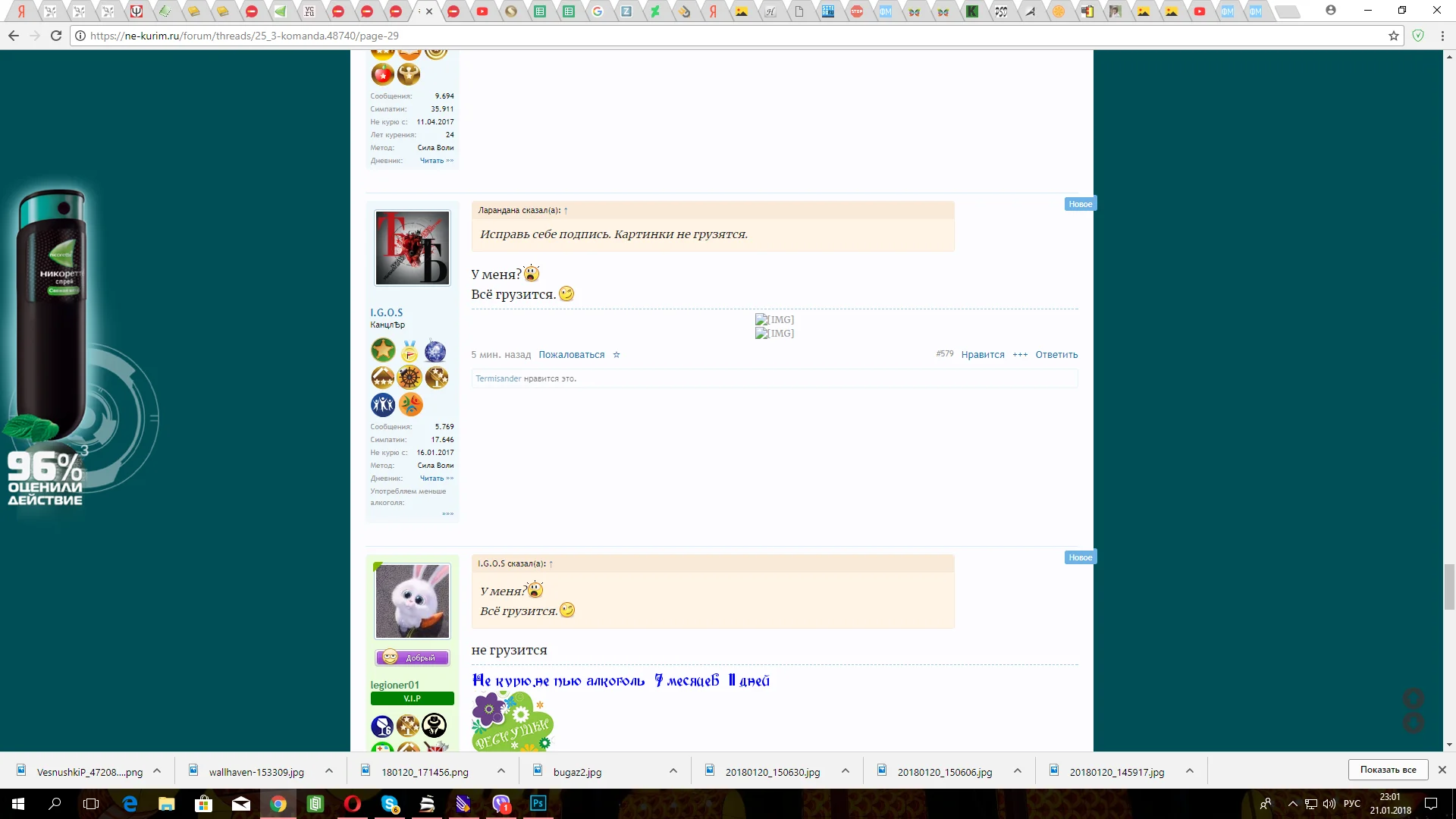Open the Windows action center notifications
Image resolution: width=1456 pixels, height=819 pixels.
pyautogui.click(x=1431, y=804)
